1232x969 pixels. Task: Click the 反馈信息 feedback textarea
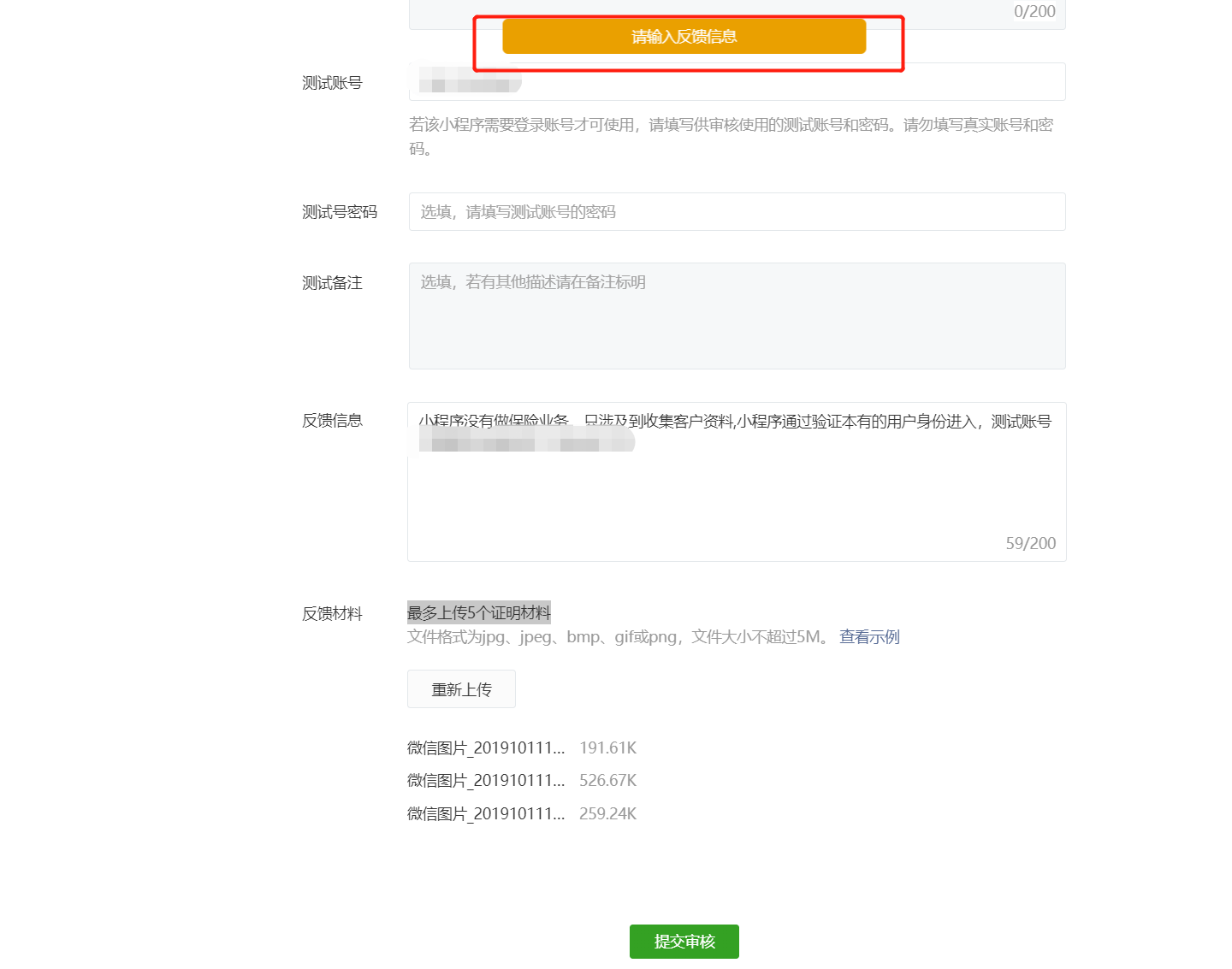[x=737, y=482]
